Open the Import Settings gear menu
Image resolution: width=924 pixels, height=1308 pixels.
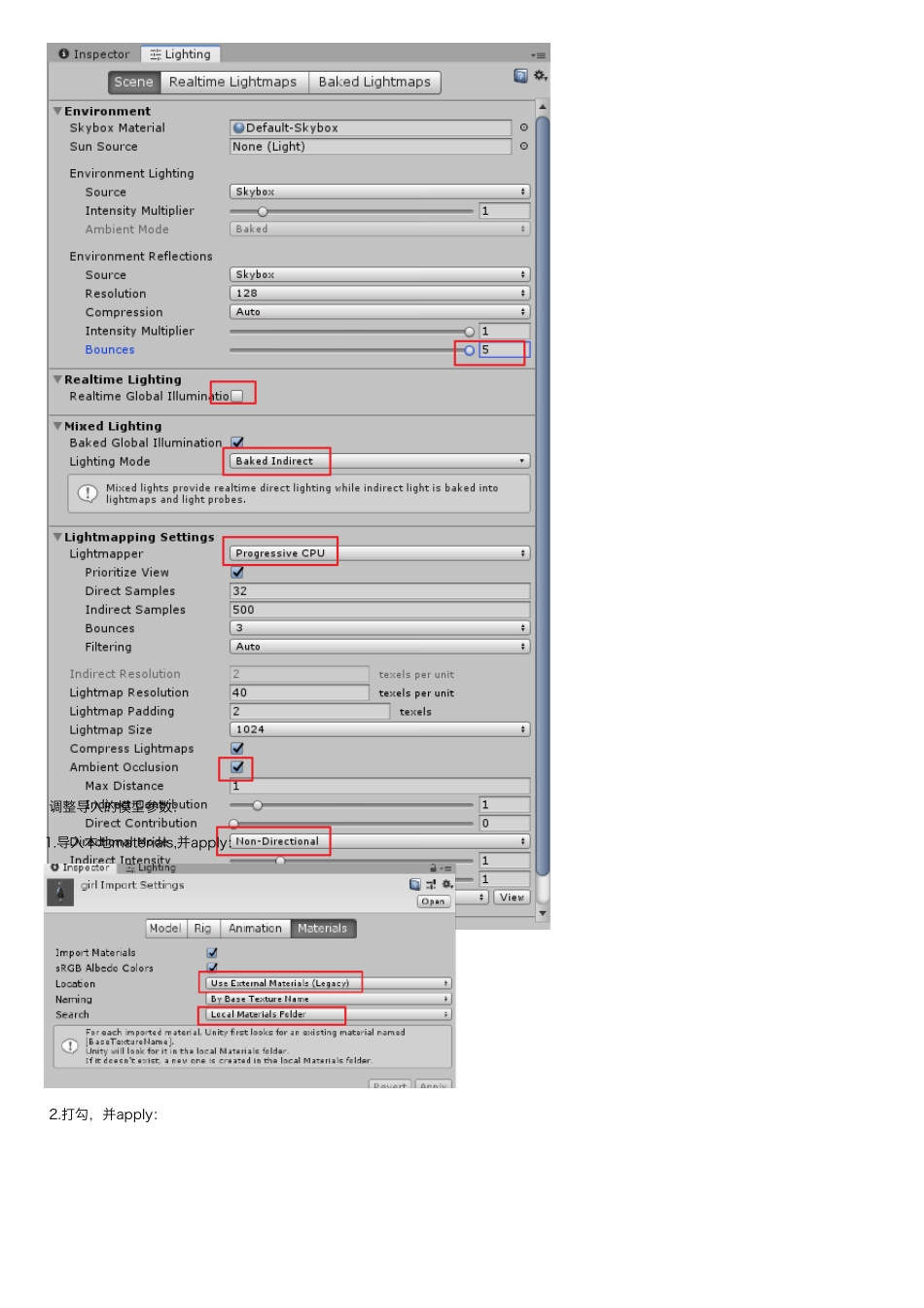pyautogui.click(x=447, y=885)
